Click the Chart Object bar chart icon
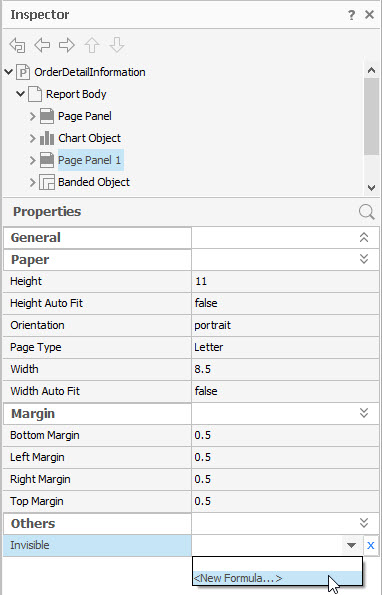The width and height of the screenshot is (382, 595). (x=47, y=138)
